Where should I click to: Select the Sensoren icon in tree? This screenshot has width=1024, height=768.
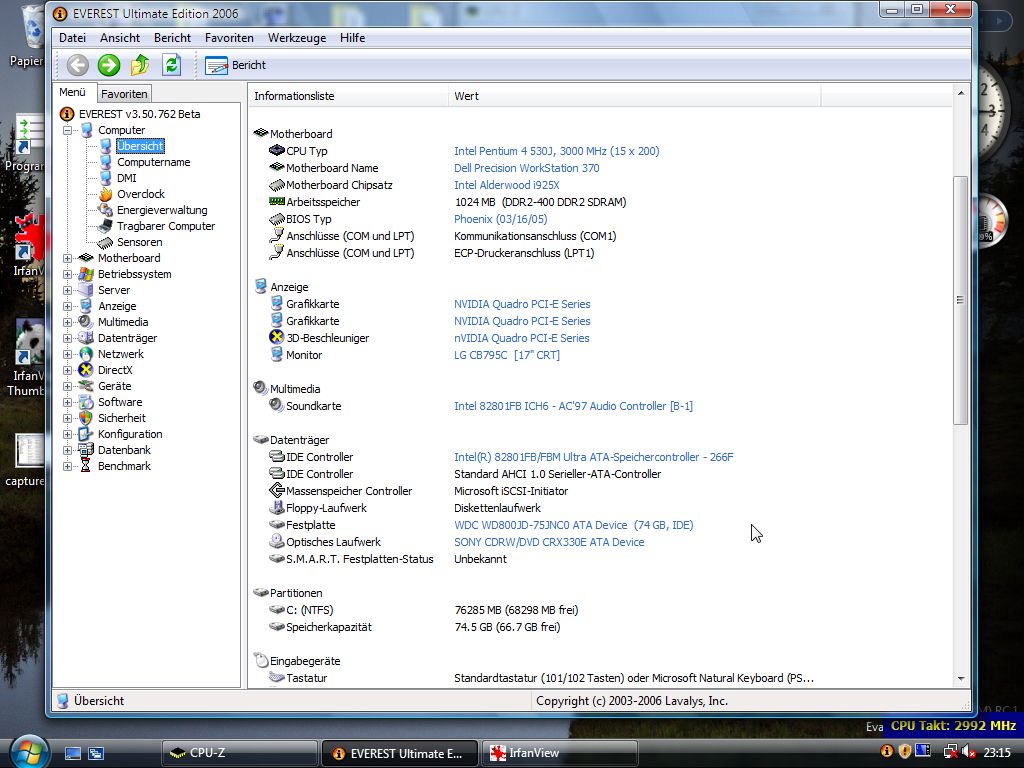pos(105,242)
